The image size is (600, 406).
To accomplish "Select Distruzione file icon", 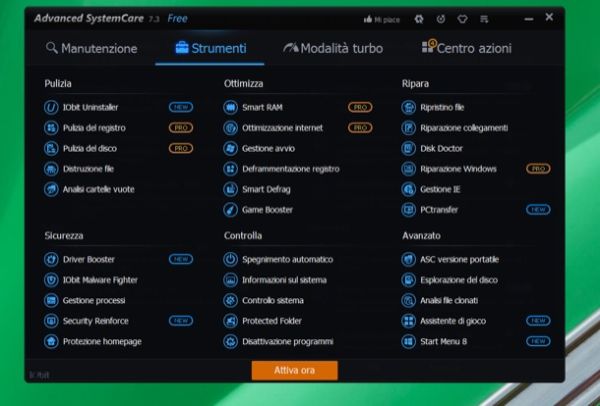I will pos(51,169).
